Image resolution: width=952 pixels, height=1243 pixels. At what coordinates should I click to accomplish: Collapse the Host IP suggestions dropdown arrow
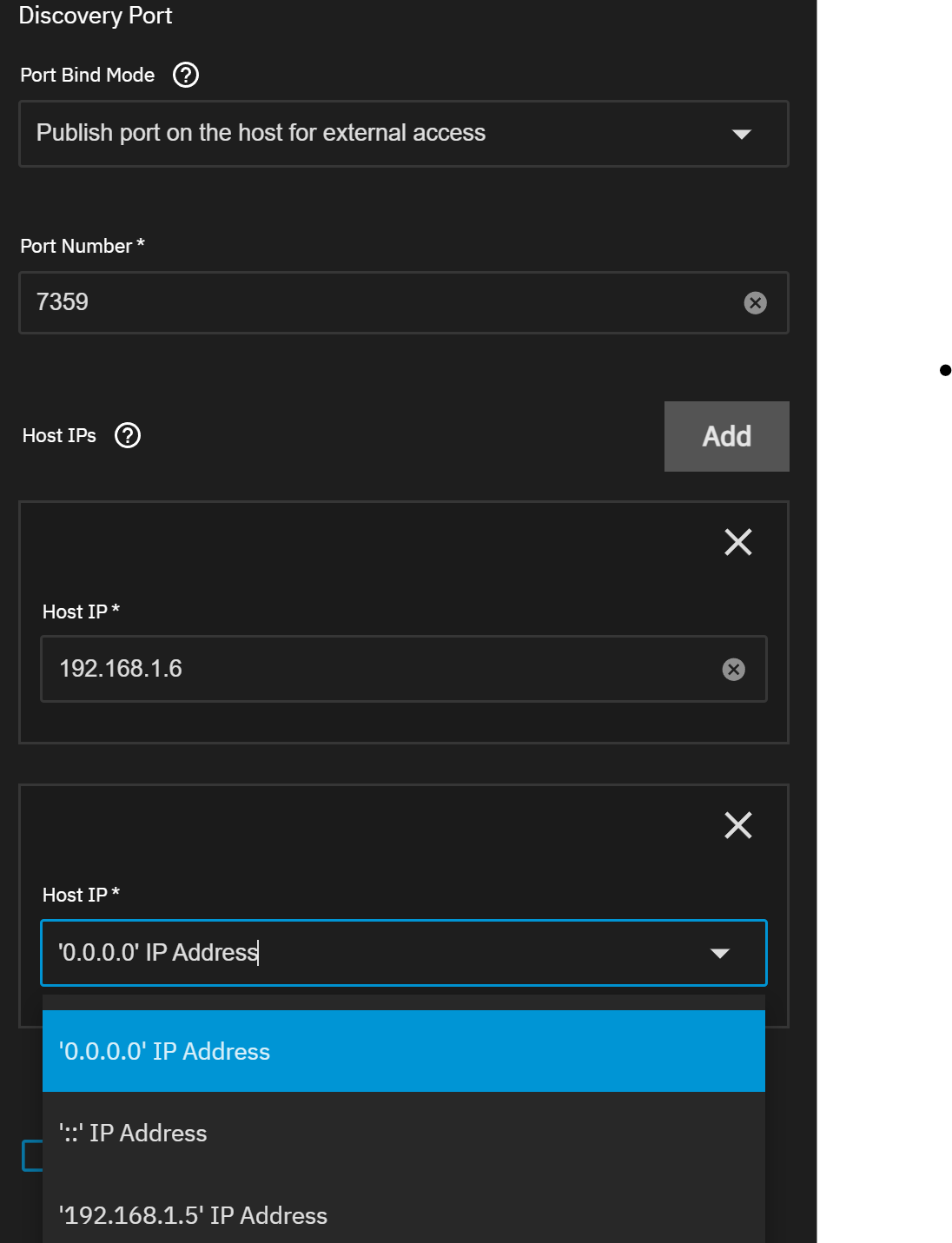coord(719,953)
